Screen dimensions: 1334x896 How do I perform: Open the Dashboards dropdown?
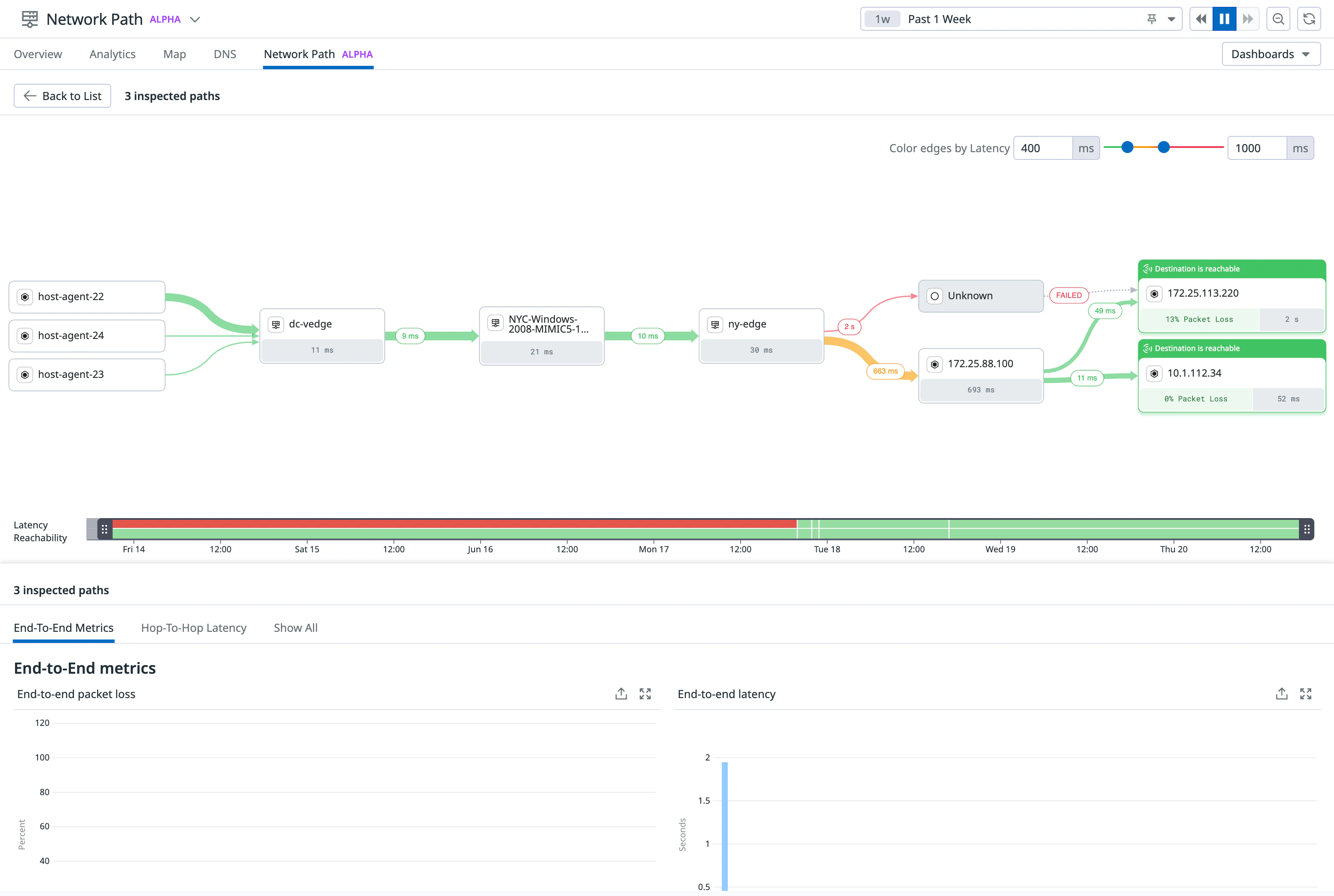pyautogui.click(x=1271, y=54)
